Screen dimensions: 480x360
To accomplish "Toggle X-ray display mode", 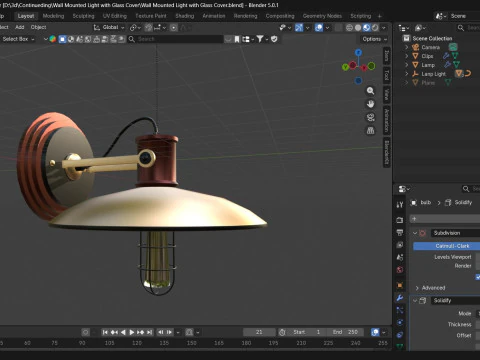I will coord(338,27).
